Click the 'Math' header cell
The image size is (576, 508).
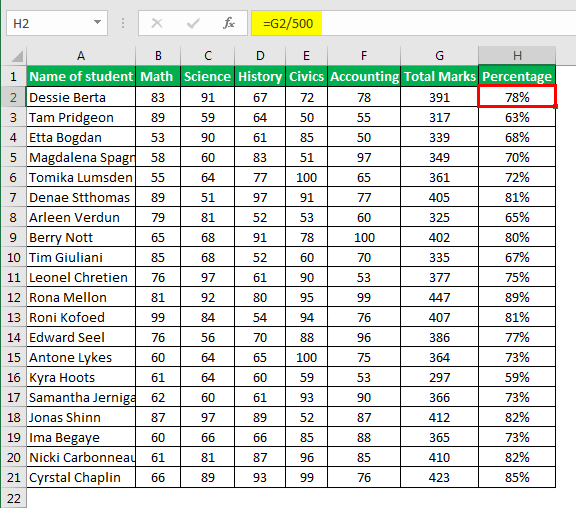coord(158,76)
